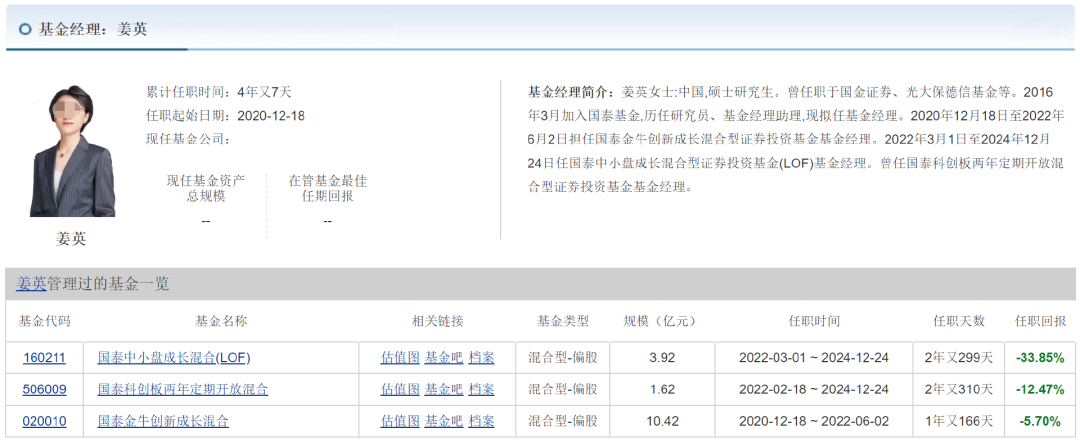Image resolution: width=1080 pixels, height=442 pixels.
Task: Open 国泰科创板两年定期开放混合 fund page
Action: (x=183, y=390)
